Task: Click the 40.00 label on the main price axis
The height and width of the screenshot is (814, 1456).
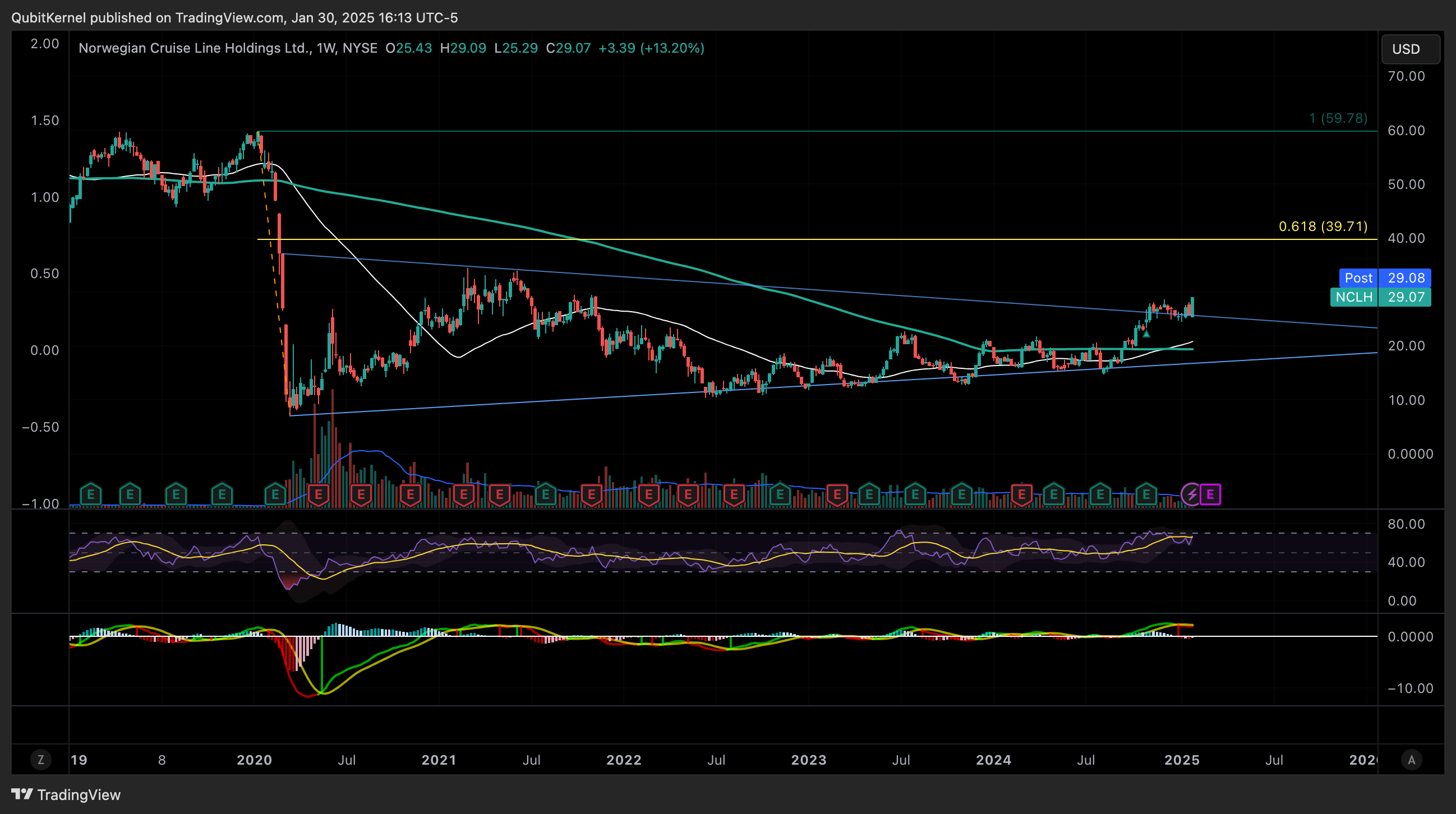Action: tap(1406, 238)
